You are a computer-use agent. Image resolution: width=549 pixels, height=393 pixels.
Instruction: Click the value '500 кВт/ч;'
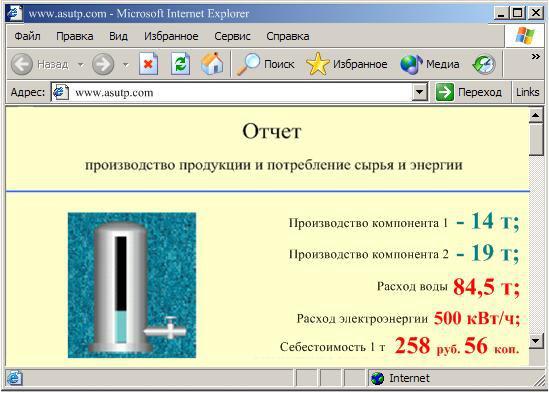tap(477, 318)
